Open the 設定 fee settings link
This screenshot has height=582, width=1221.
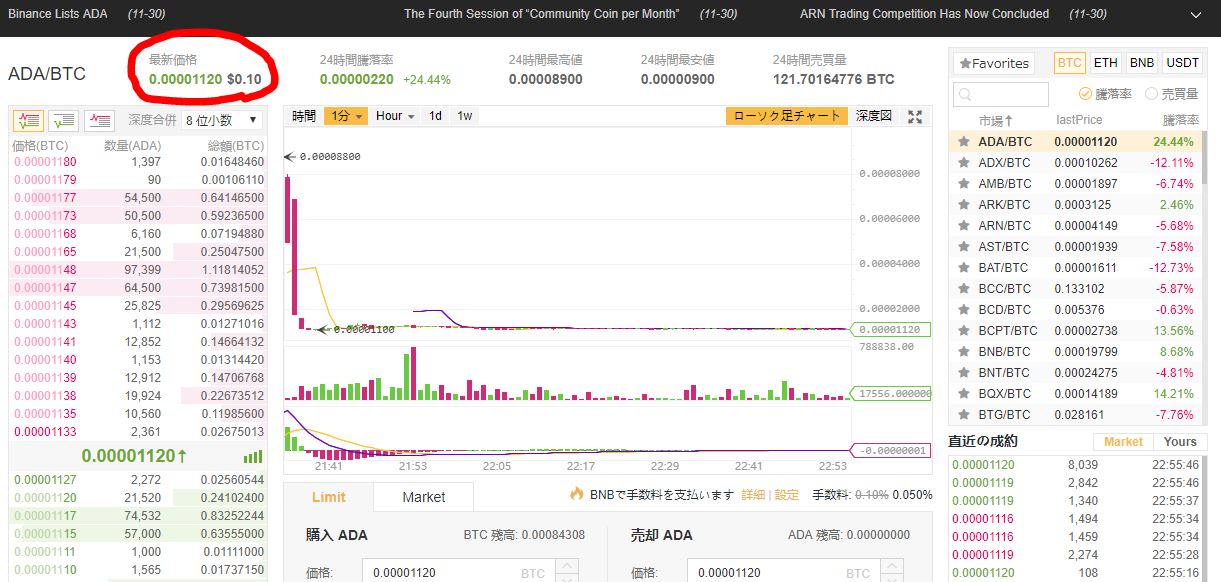coord(787,494)
